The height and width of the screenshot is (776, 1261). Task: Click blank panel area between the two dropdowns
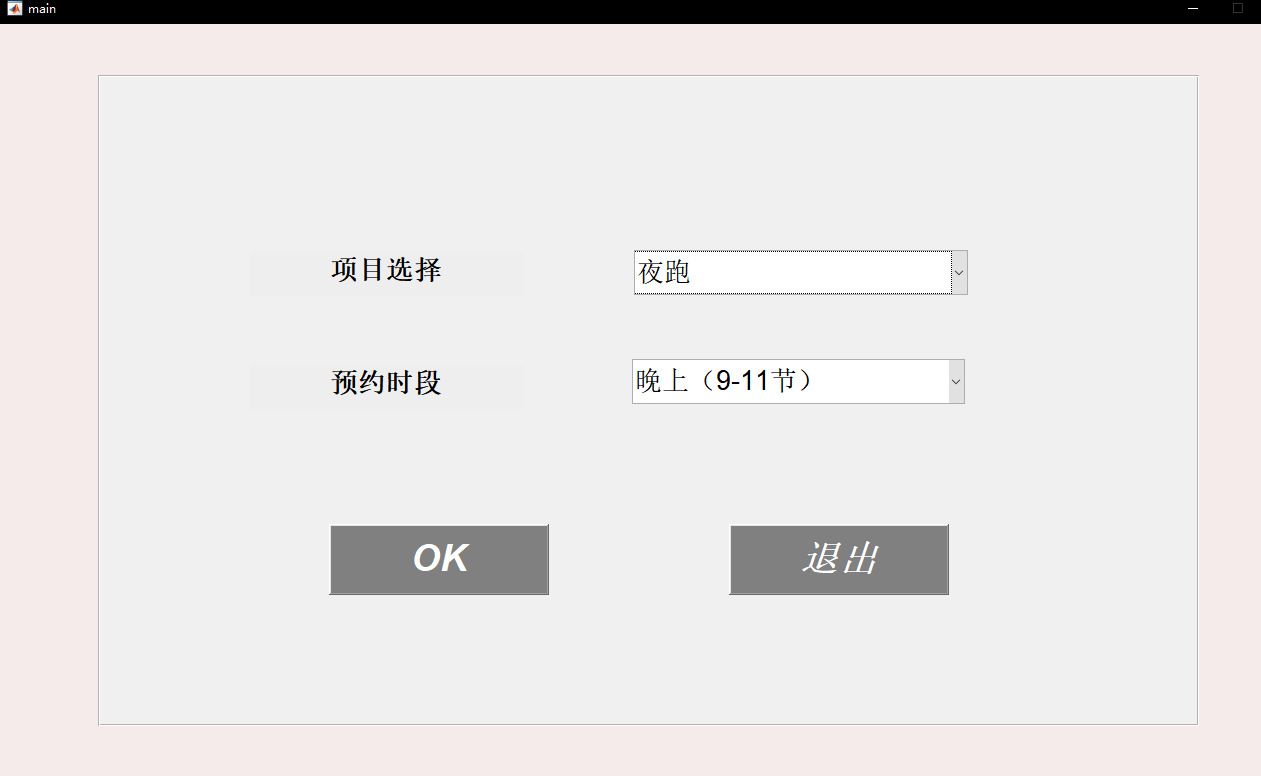798,327
